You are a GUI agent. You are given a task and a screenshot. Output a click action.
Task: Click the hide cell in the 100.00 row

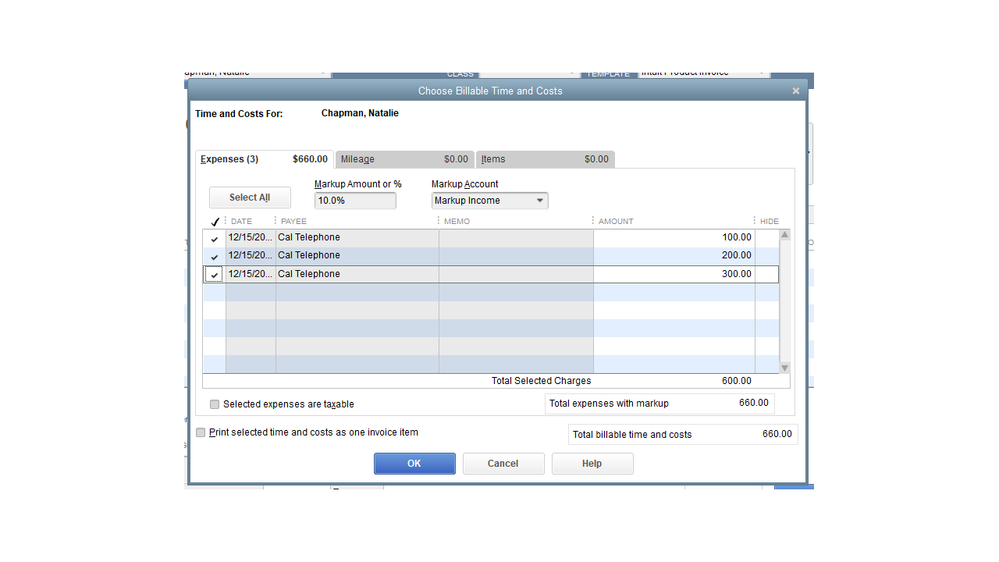[x=767, y=238]
